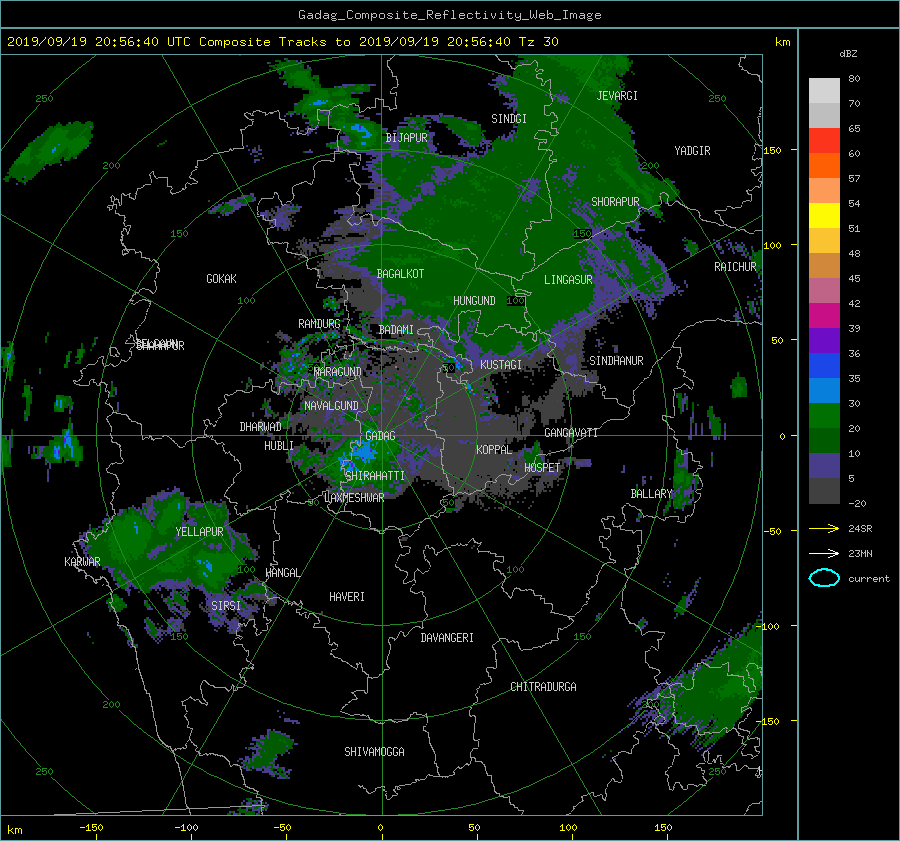Click the strong blue echo cell southwest of GADAG
The height and width of the screenshot is (841, 900).
[362, 454]
